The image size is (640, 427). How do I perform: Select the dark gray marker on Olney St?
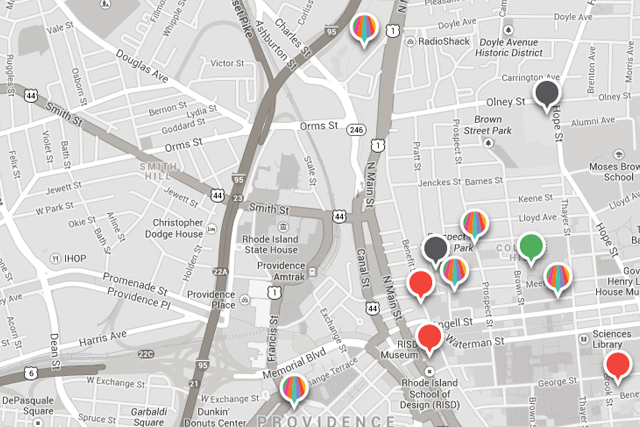tap(545, 94)
